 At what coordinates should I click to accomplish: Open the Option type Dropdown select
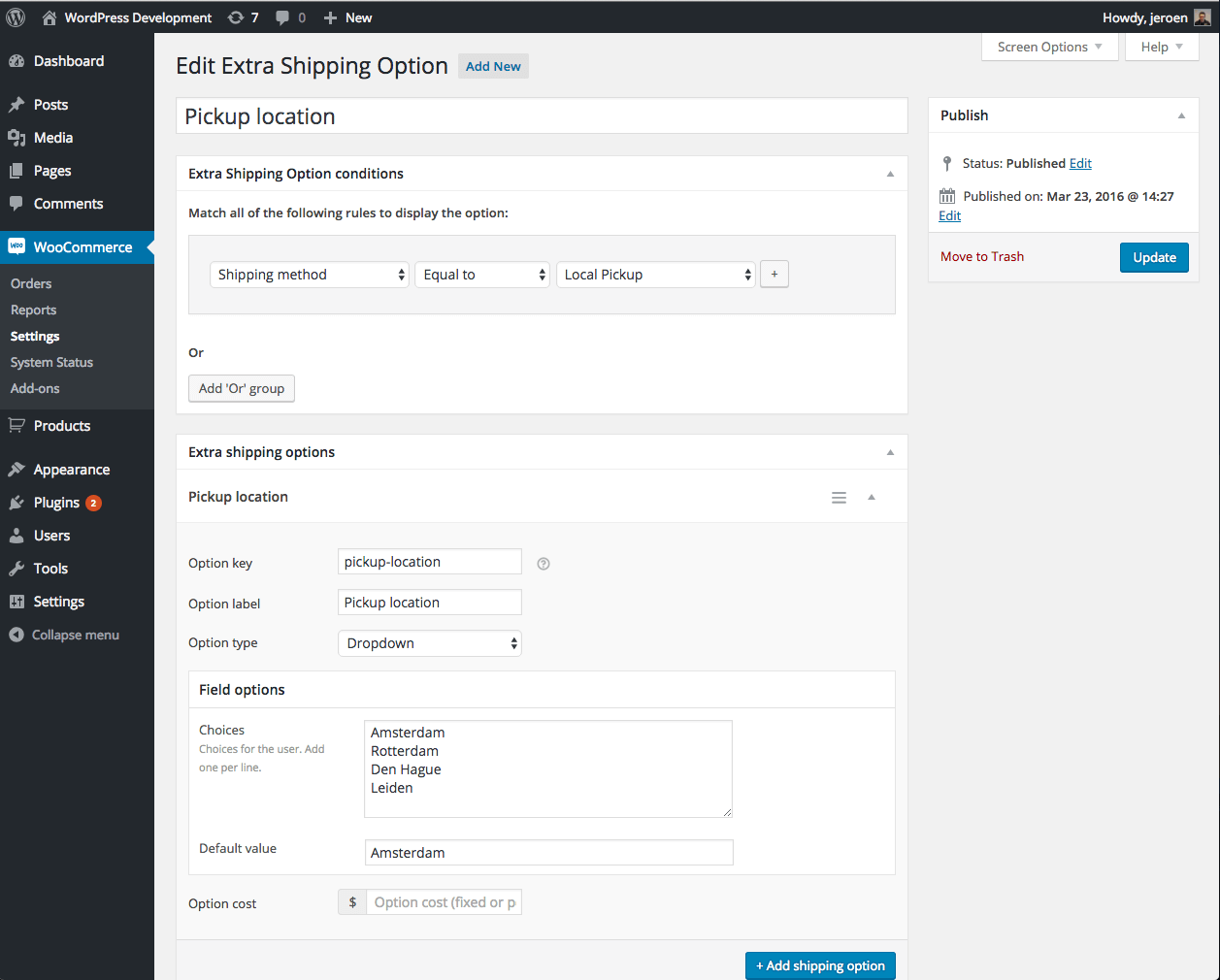pyautogui.click(x=430, y=643)
